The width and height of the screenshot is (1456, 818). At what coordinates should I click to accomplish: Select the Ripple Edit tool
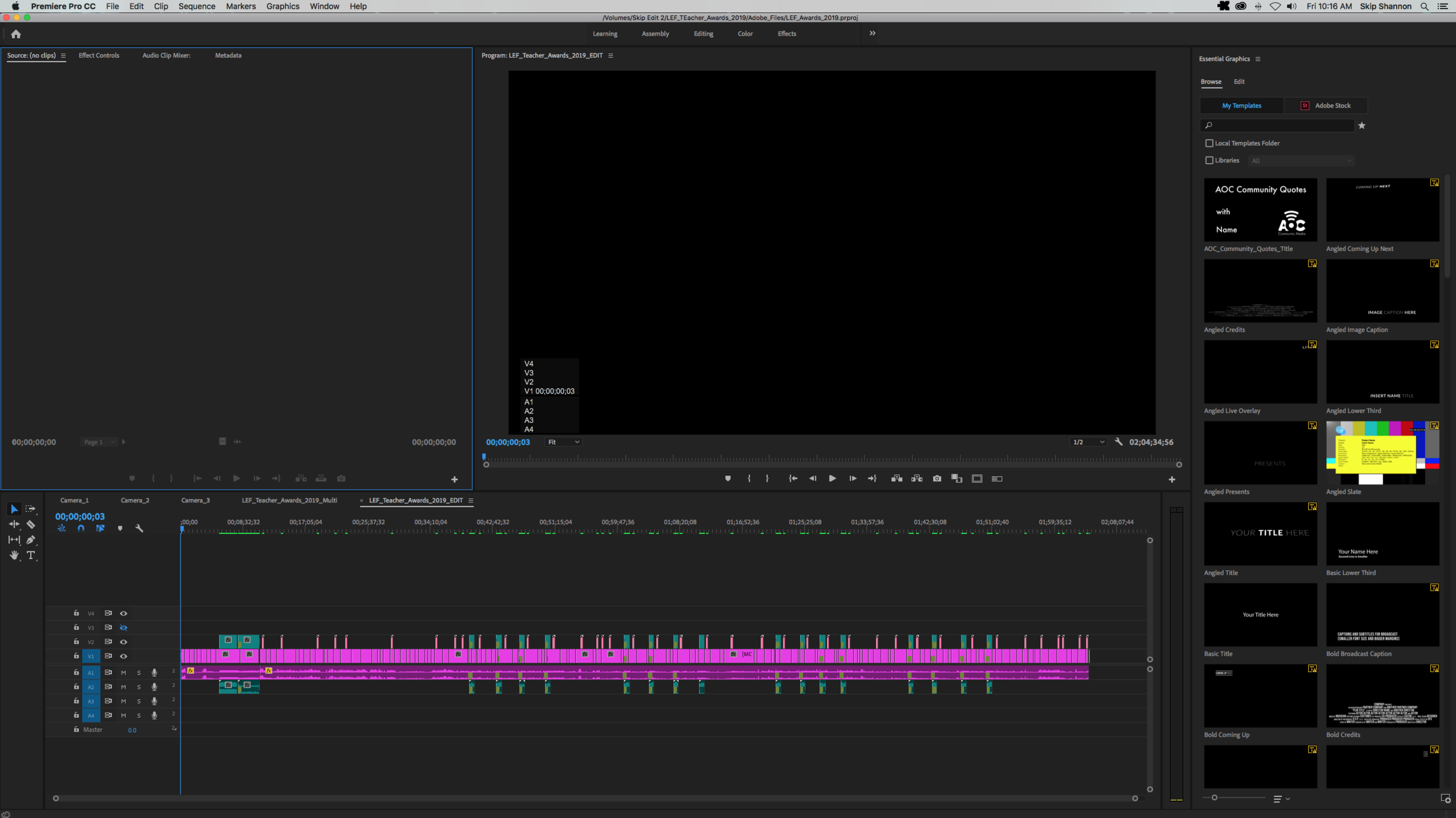[14, 525]
